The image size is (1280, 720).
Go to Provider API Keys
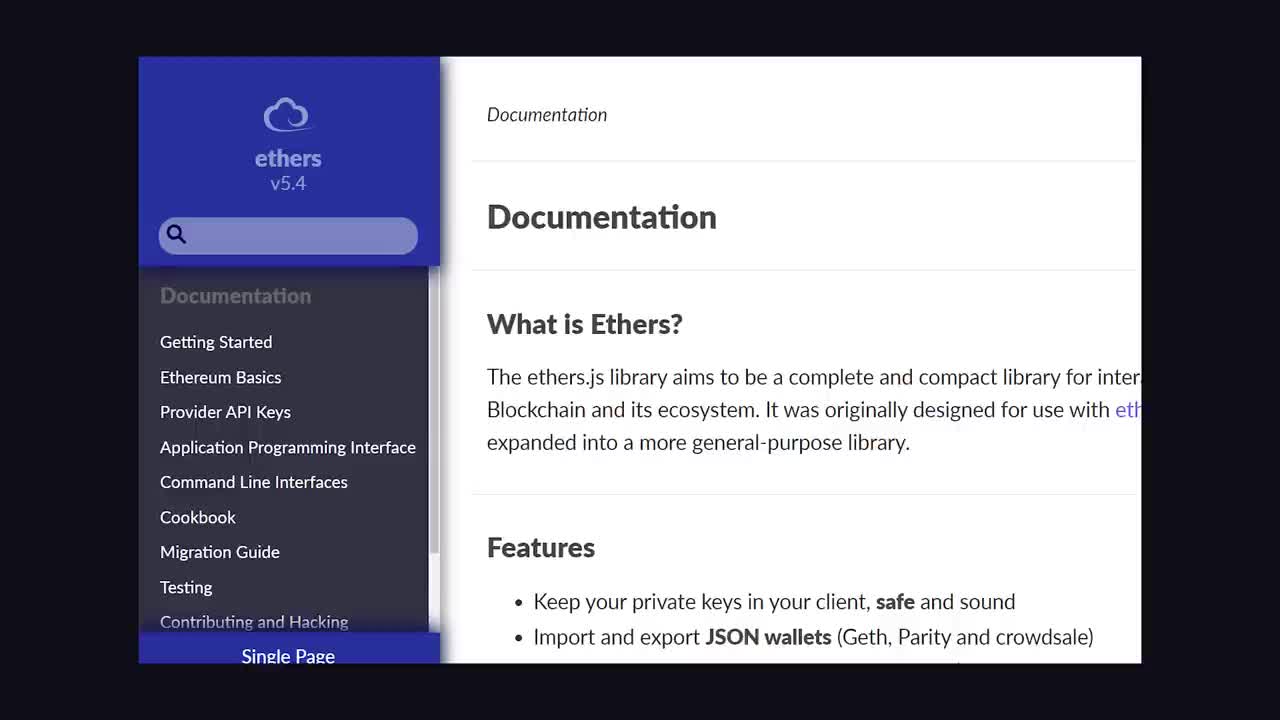click(225, 412)
